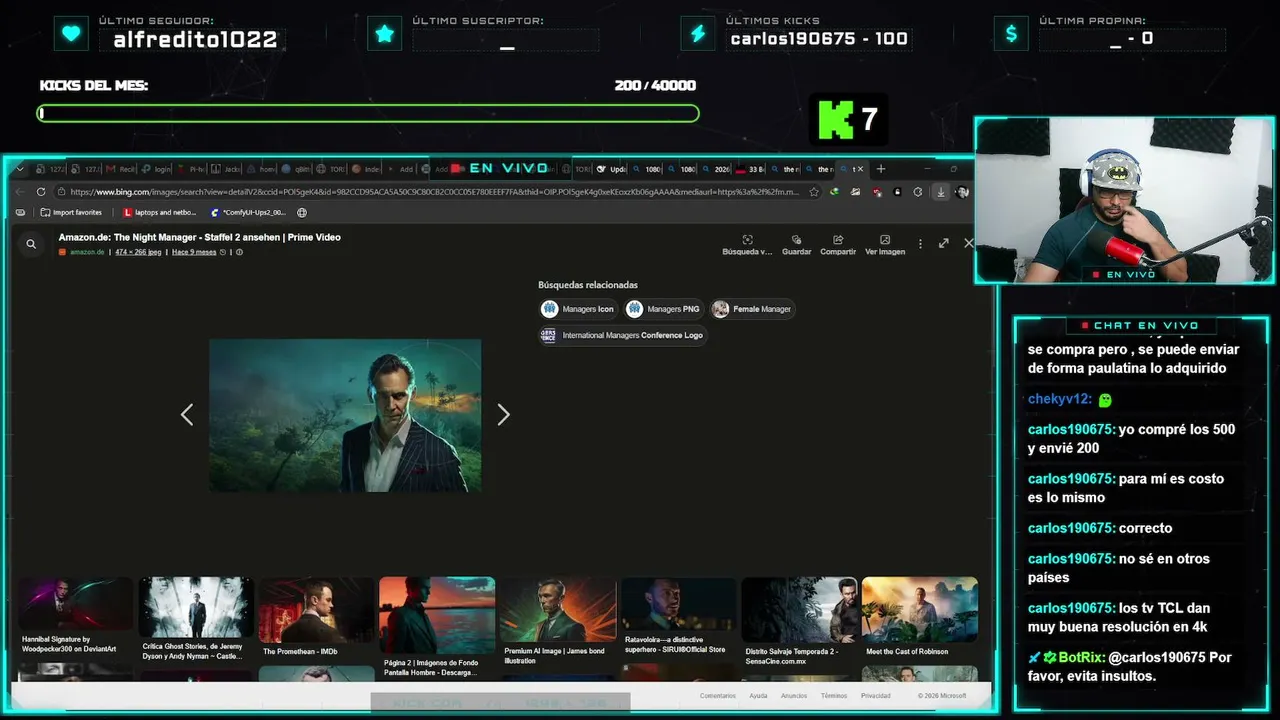The width and height of the screenshot is (1280, 720).
Task: Click the Términos footer link
Action: click(x=834, y=696)
